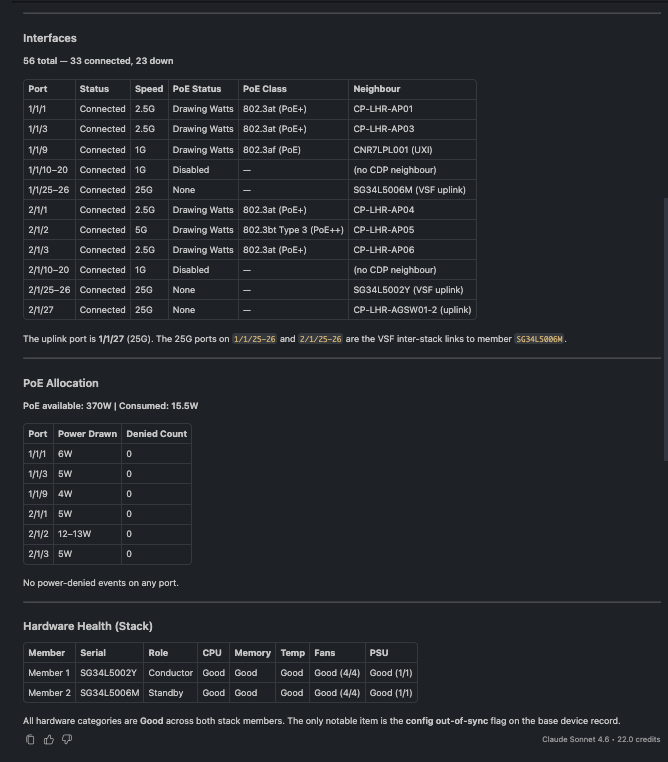Click 'No power-denied events on any port.'
This screenshot has width=668, height=762.
tap(101, 583)
